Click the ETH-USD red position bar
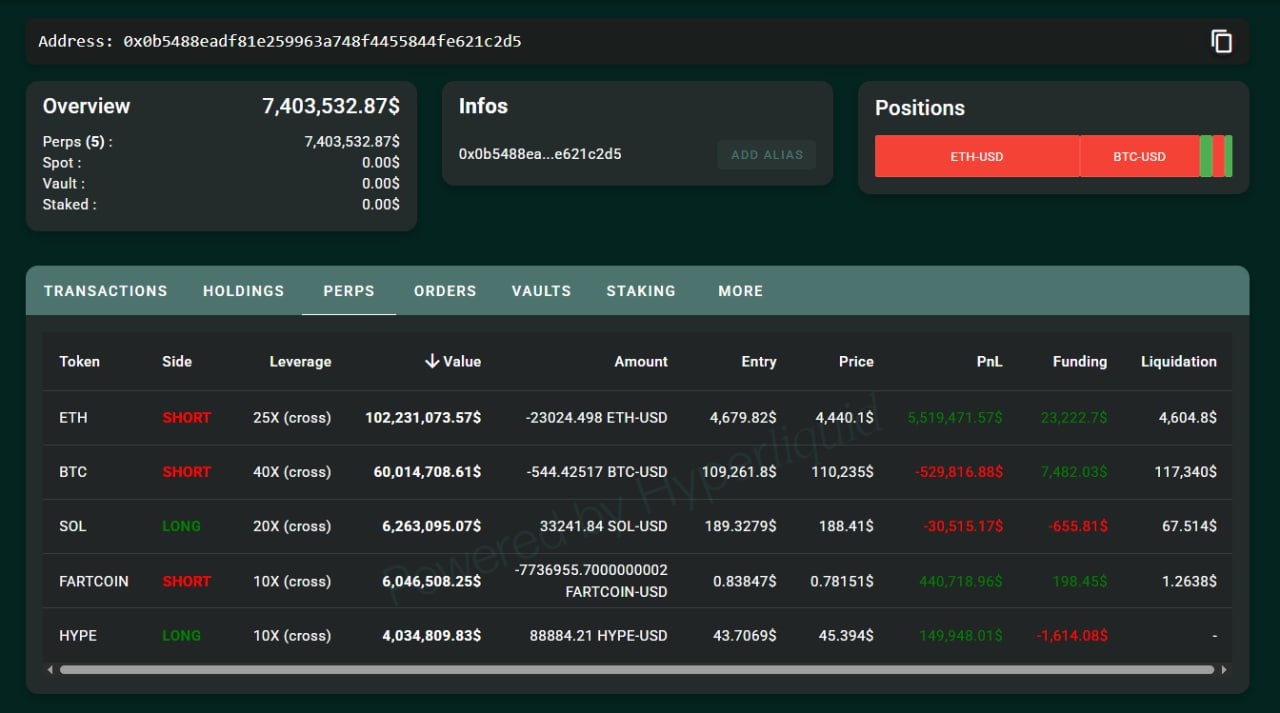1280x713 pixels. pos(976,156)
